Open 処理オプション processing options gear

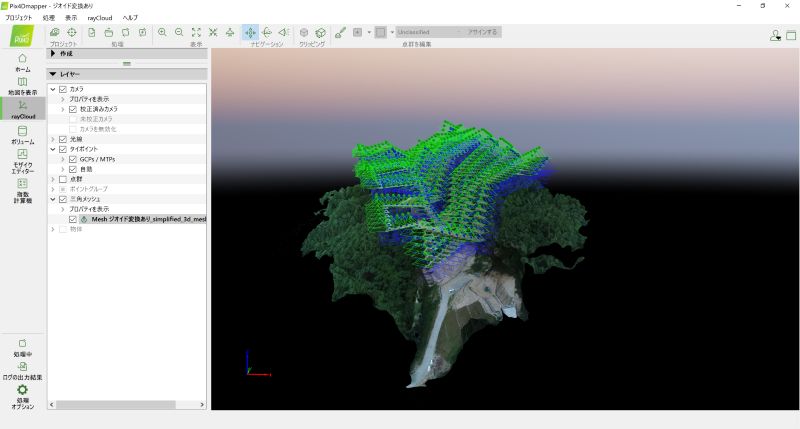click(22, 394)
